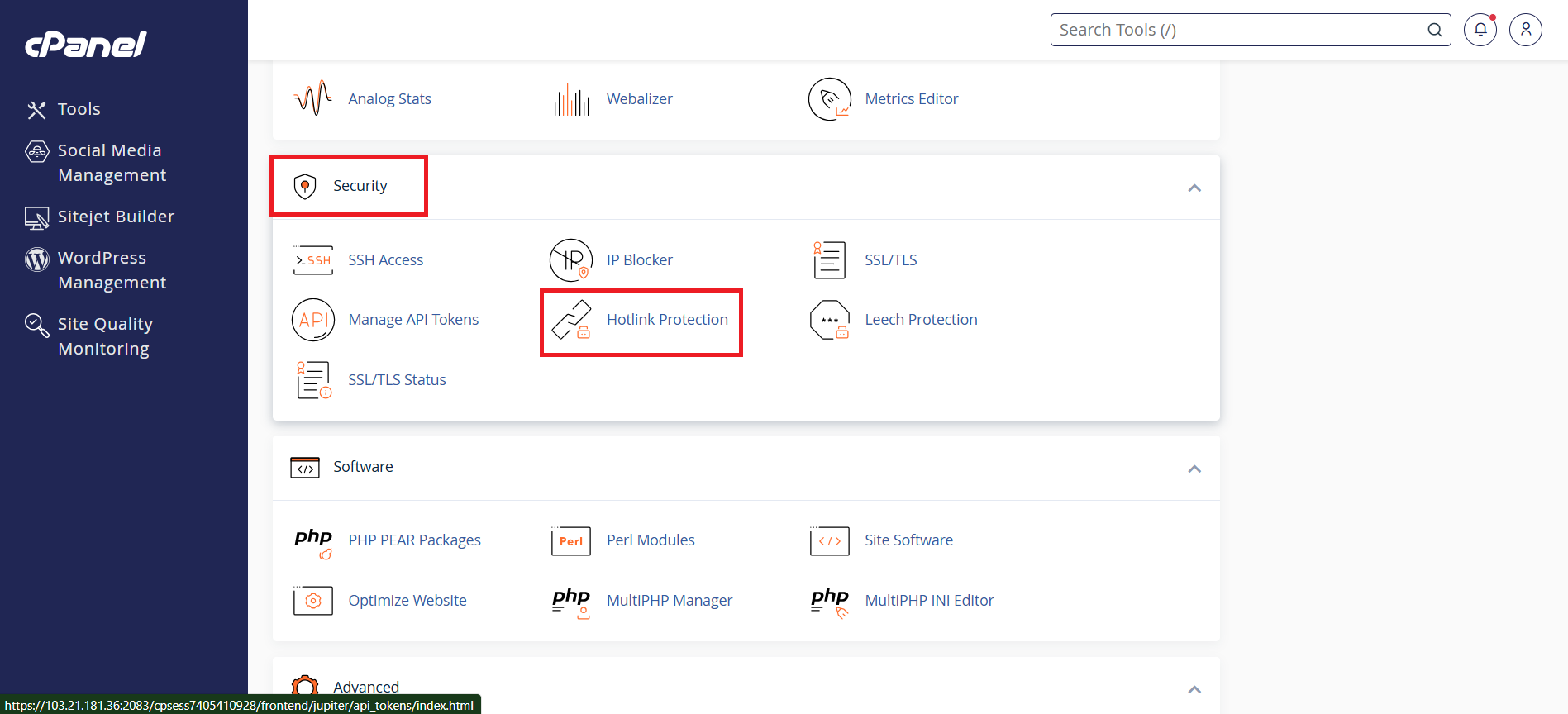Viewport: 1568px width, 714px height.
Task: Click the cPanel logo
Action: tap(86, 45)
